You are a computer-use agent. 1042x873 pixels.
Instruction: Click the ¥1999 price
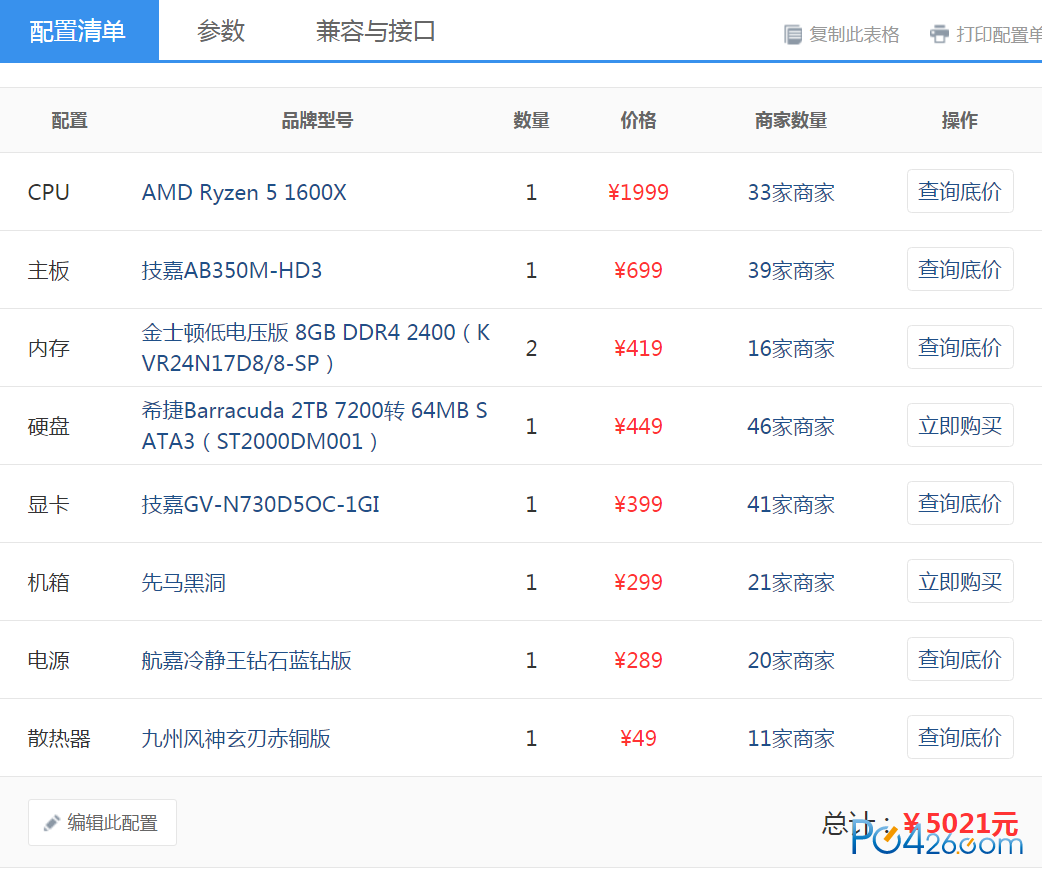(638, 193)
